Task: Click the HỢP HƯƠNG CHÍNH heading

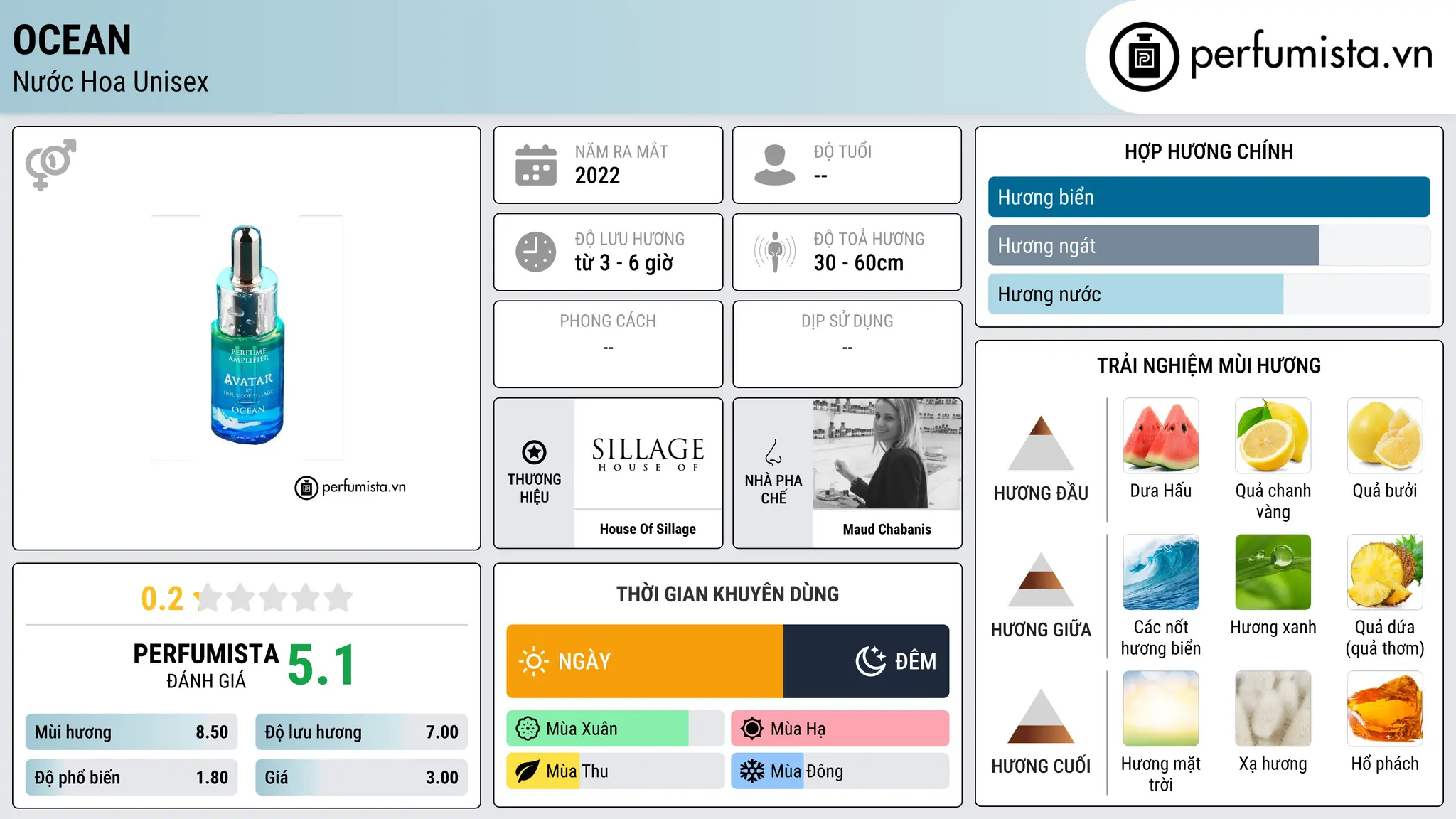Action: pos(1209,151)
